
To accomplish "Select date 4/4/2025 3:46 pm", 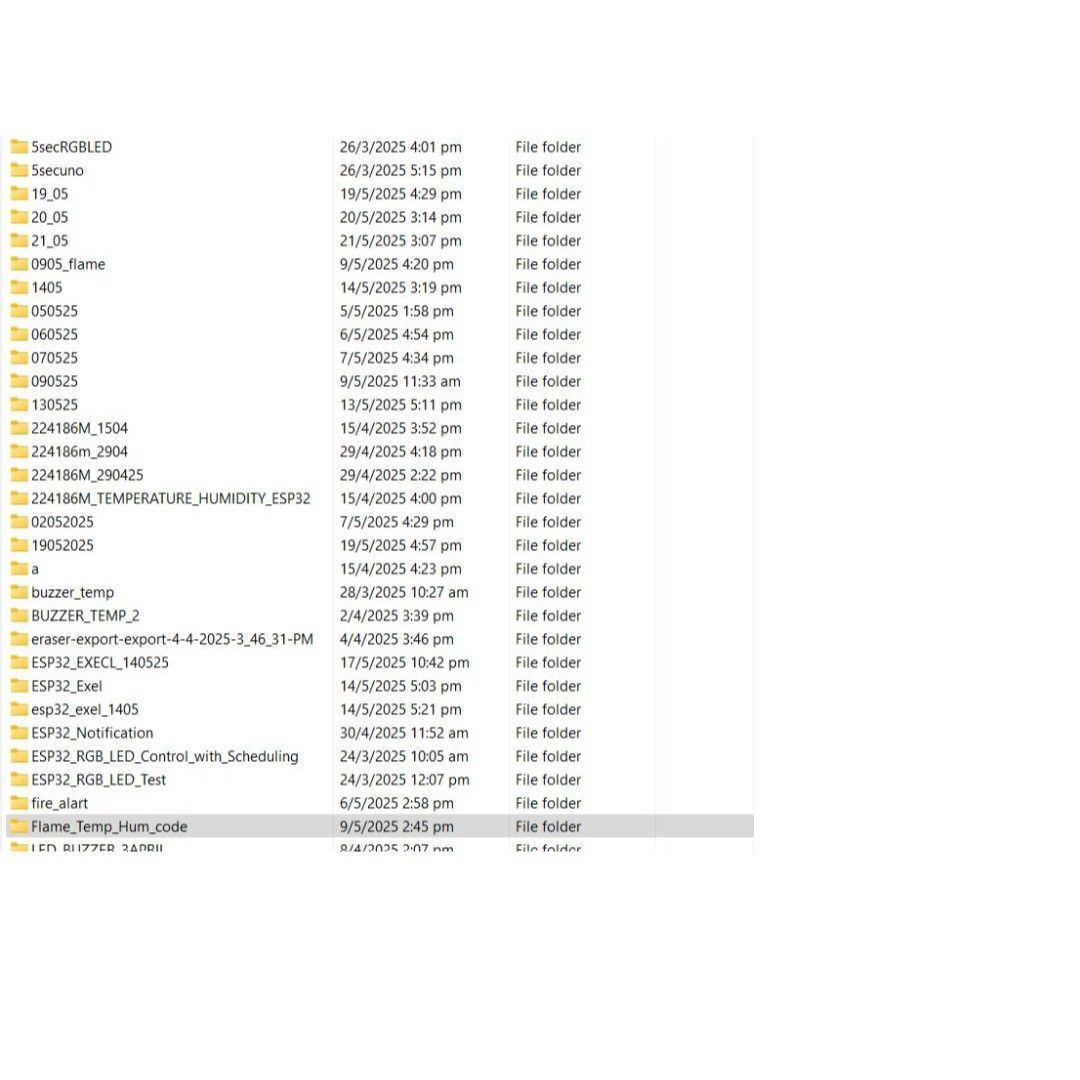I will [397, 638].
